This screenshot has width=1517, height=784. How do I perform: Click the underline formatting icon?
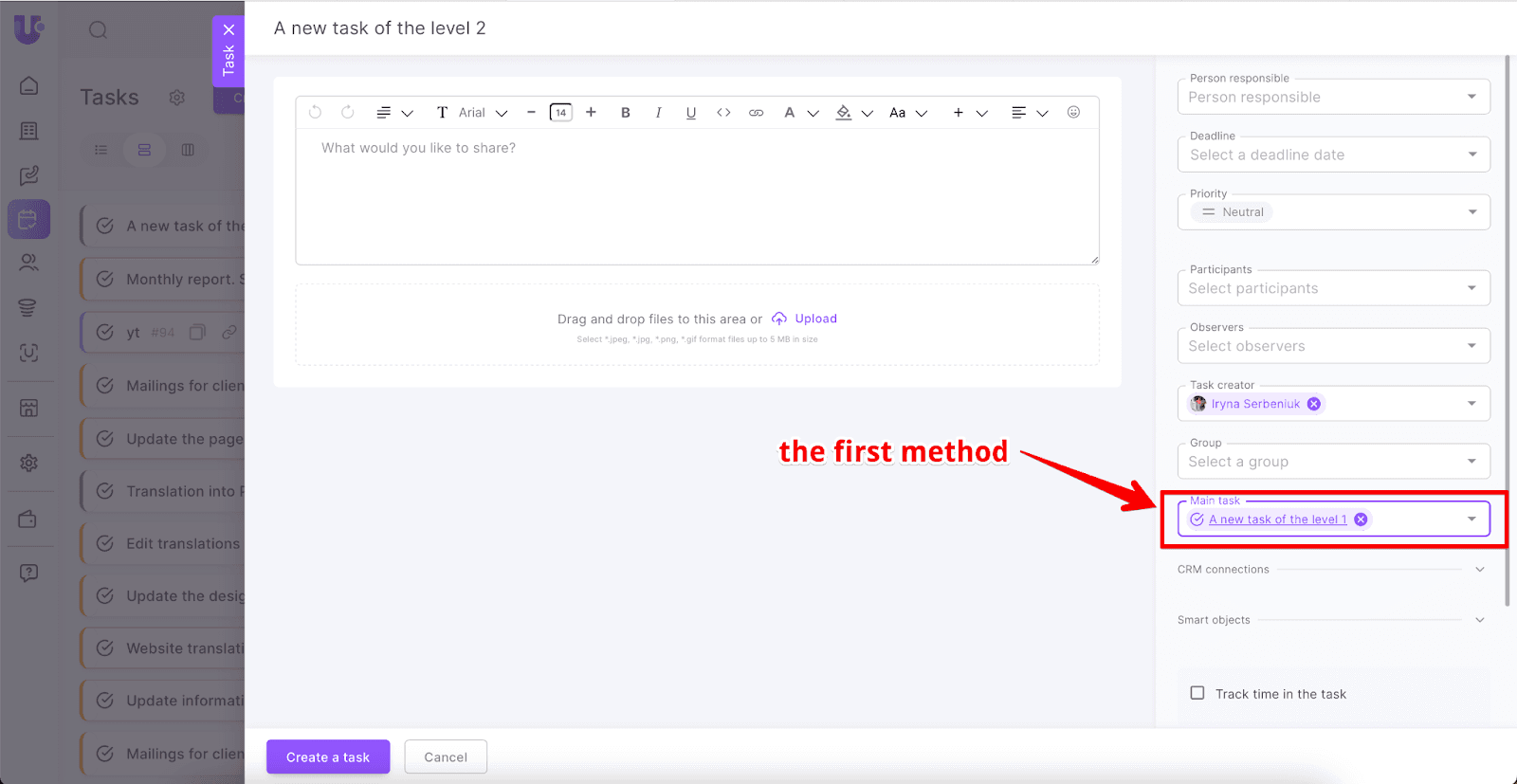click(x=691, y=113)
